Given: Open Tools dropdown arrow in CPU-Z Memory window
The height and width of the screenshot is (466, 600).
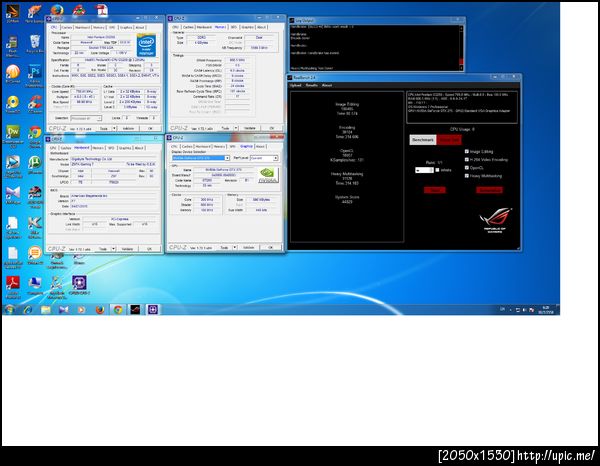Looking at the screenshot, I should pyautogui.click(x=236, y=128).
